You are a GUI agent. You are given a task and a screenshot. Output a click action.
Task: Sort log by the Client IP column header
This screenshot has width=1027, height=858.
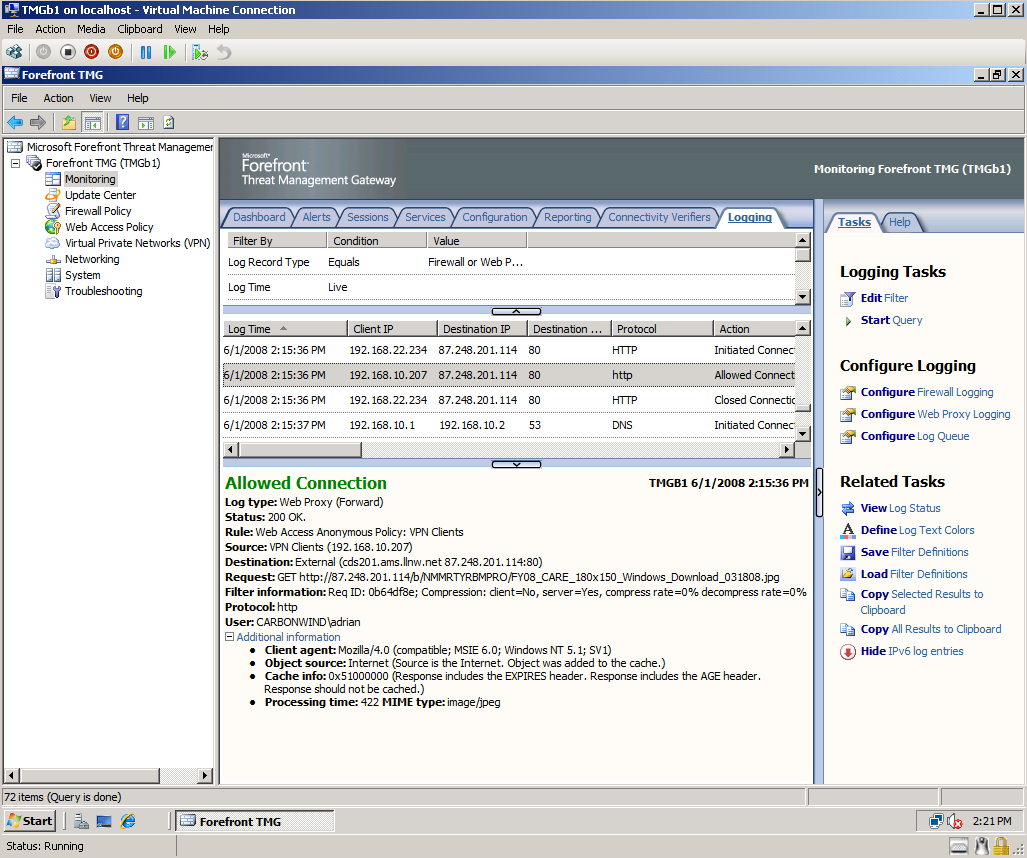[x=392, y=329]
